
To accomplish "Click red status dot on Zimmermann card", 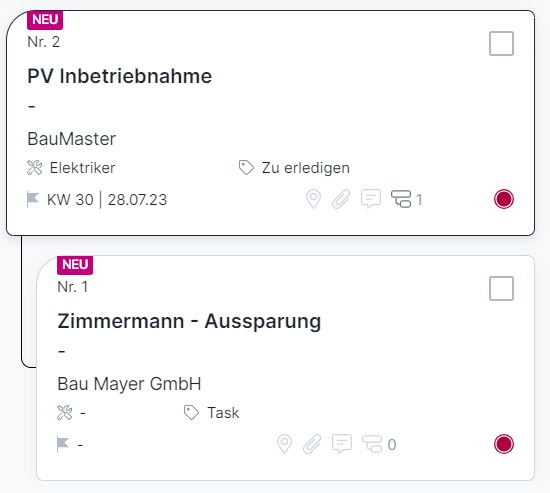I will (504, 444).
